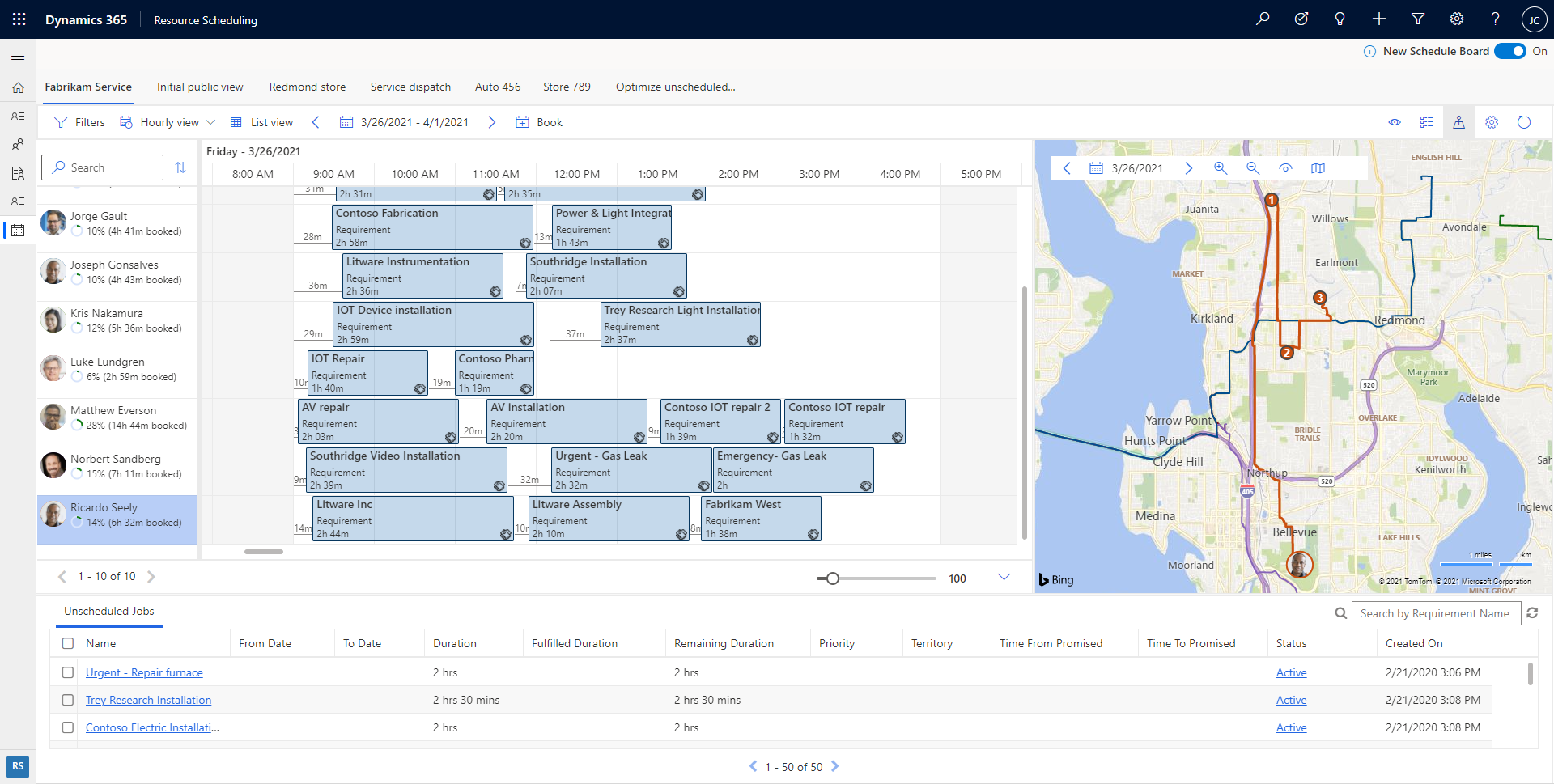Click the plus quick-create icon
Screen dimensions: 1554x784
(x=1379, y=19)
